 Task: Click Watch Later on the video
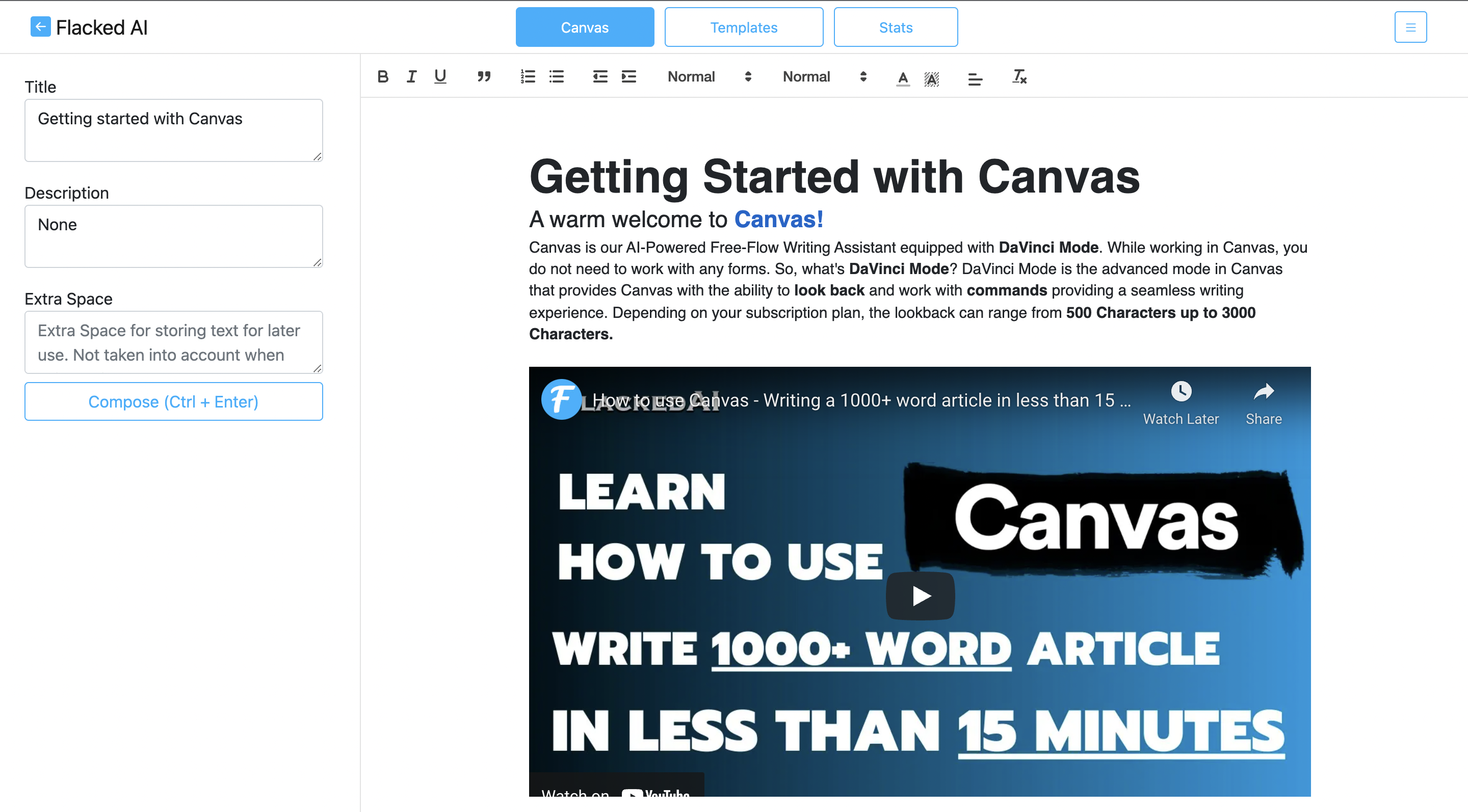point(1181,404)
